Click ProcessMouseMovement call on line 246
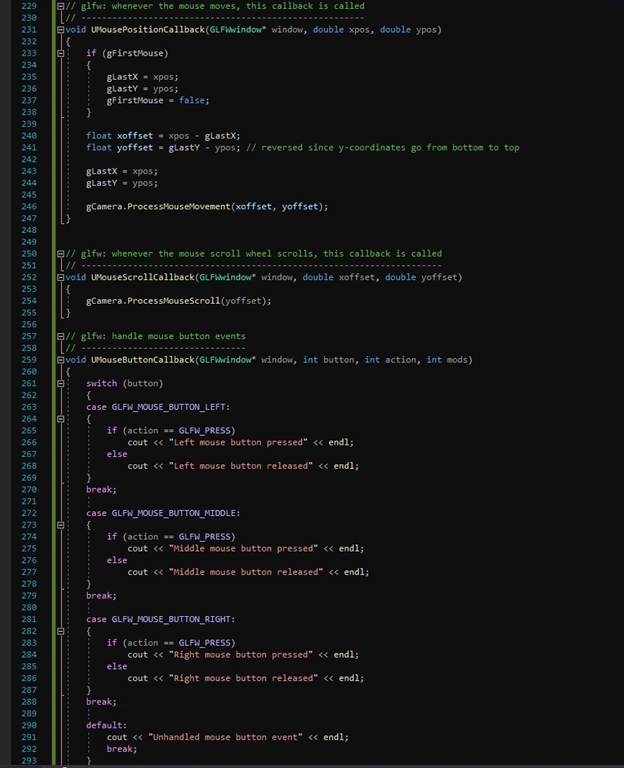The image size is (624, 768). coord(178,207)
